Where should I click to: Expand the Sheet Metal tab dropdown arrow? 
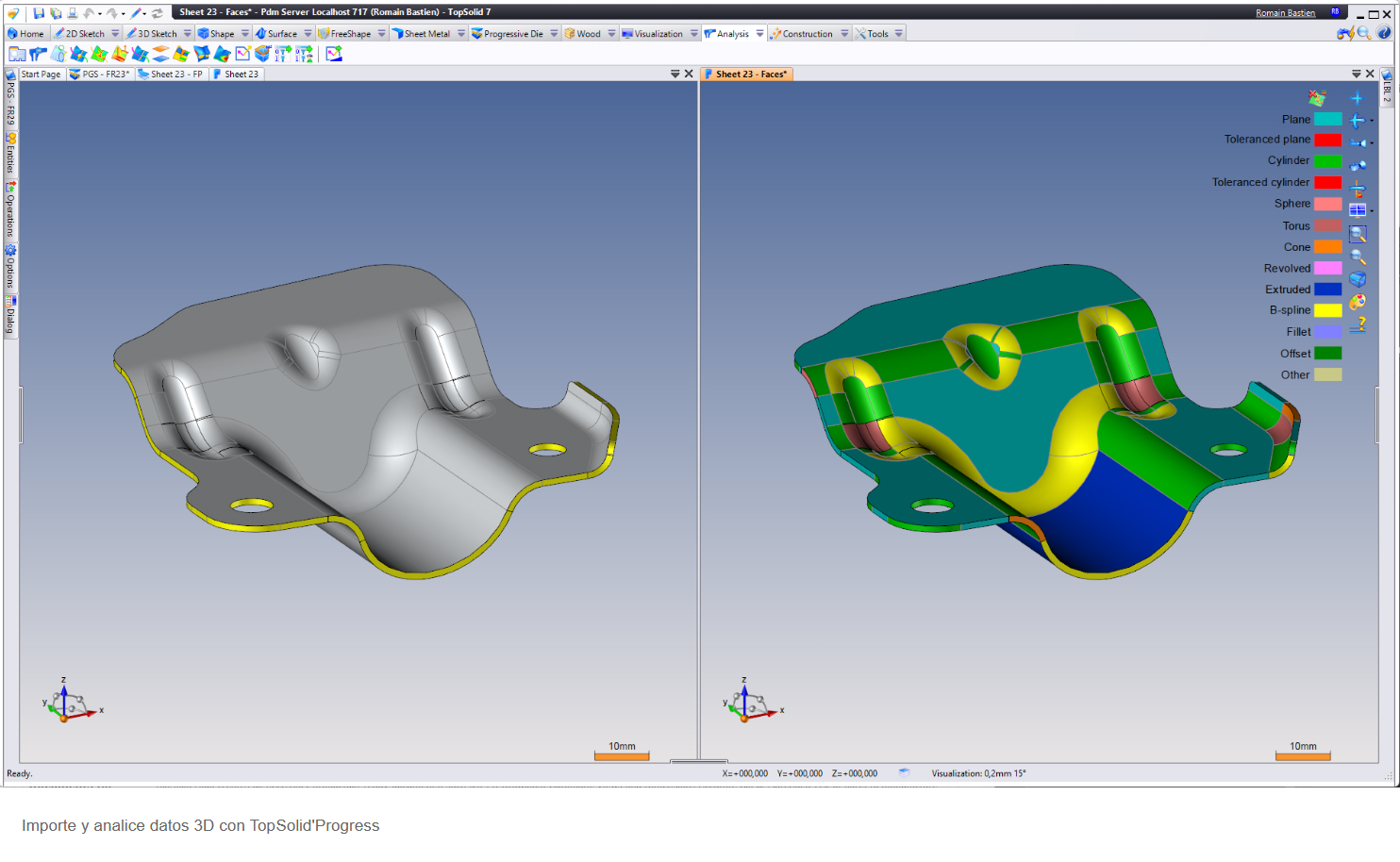[x=461, y=33]
